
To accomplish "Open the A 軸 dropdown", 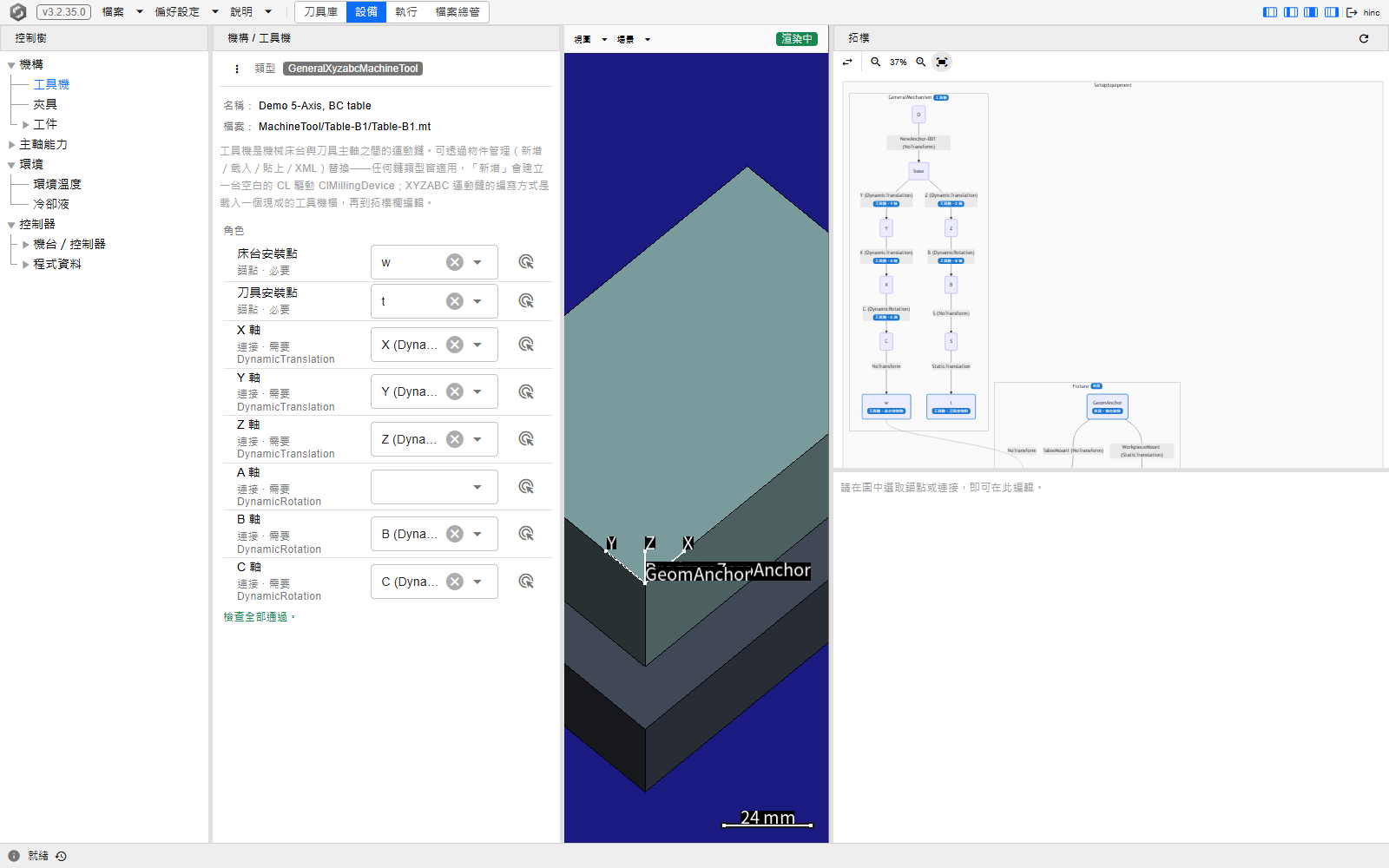I will pyautogui.click(x=434, y=487).
